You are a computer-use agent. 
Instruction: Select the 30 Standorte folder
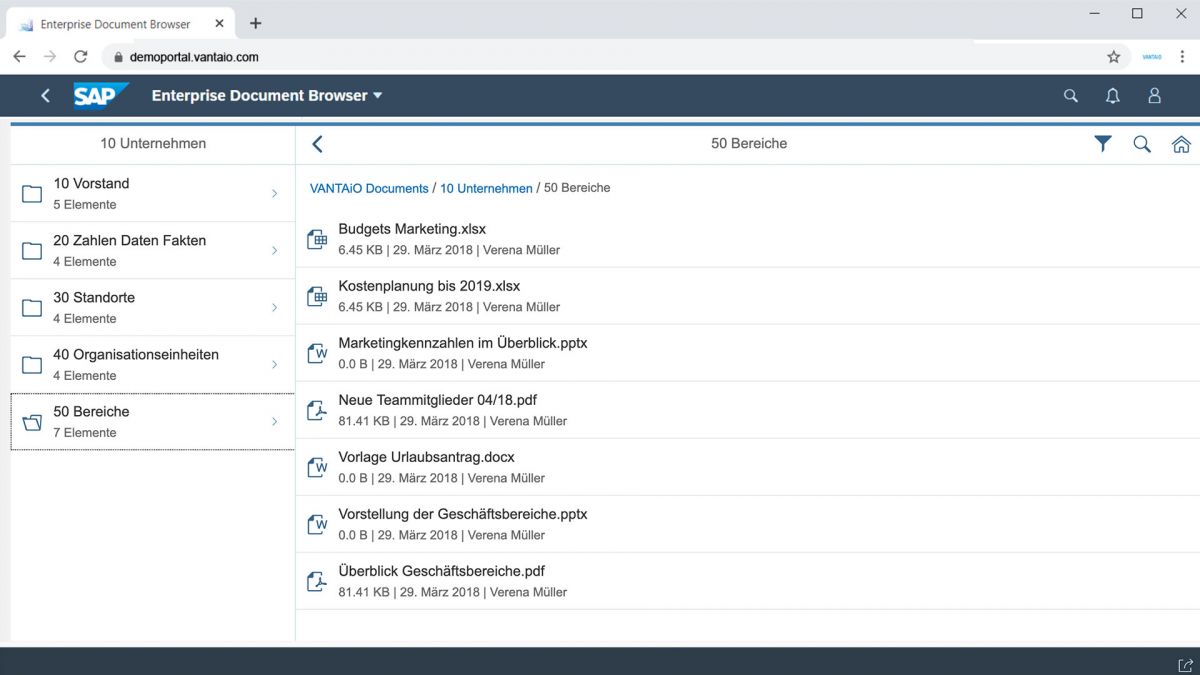pos(153,308)
